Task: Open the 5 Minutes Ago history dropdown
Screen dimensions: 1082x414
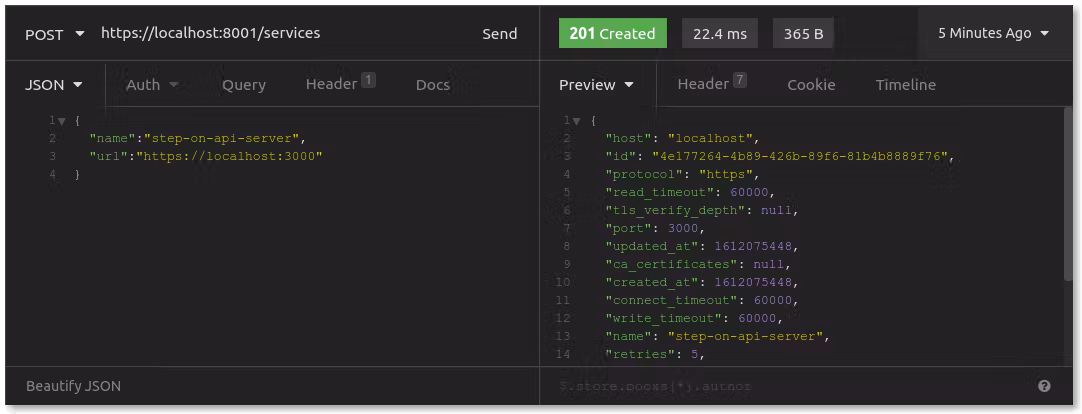Action: coord(993,33)
